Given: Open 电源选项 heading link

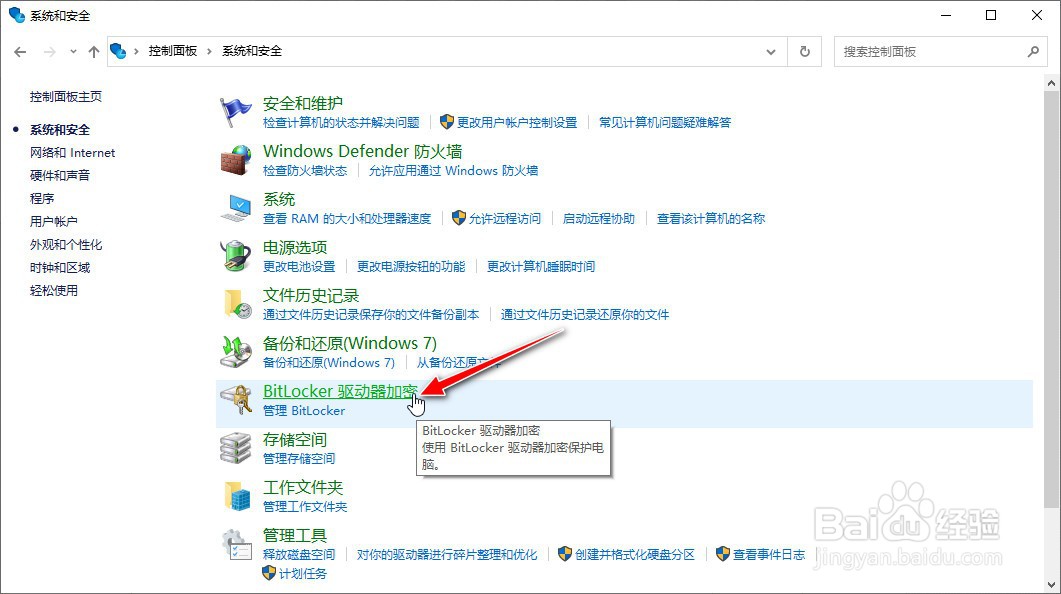Looking at the screenshot, I should 294,248.
